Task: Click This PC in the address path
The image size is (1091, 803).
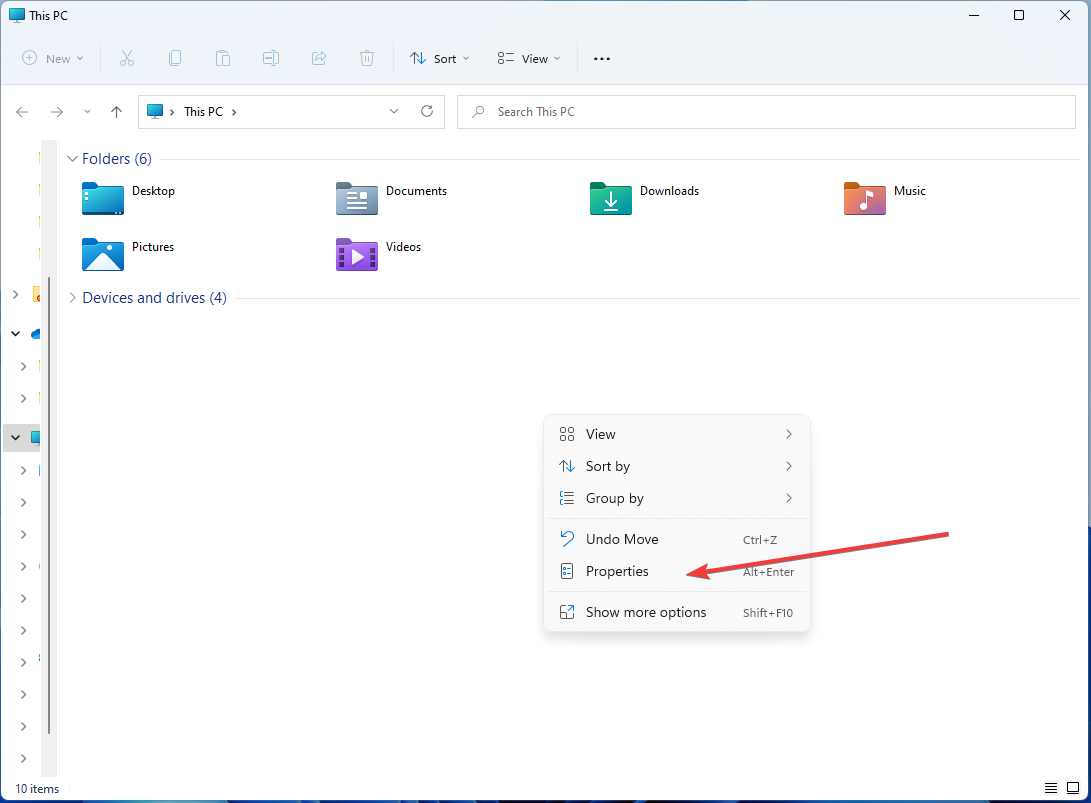Action: point(203,112)
